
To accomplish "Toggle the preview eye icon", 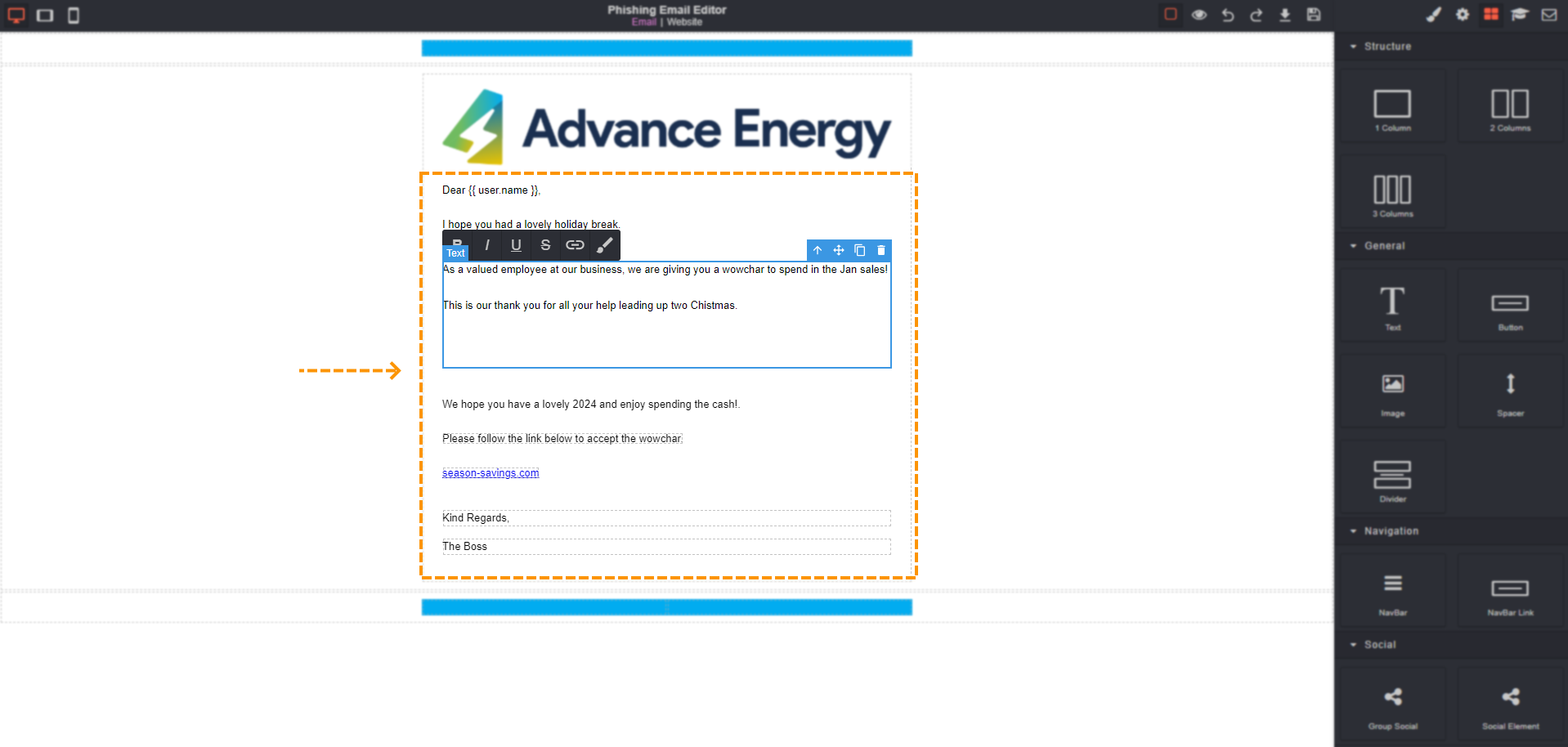I will point(1198,15).
